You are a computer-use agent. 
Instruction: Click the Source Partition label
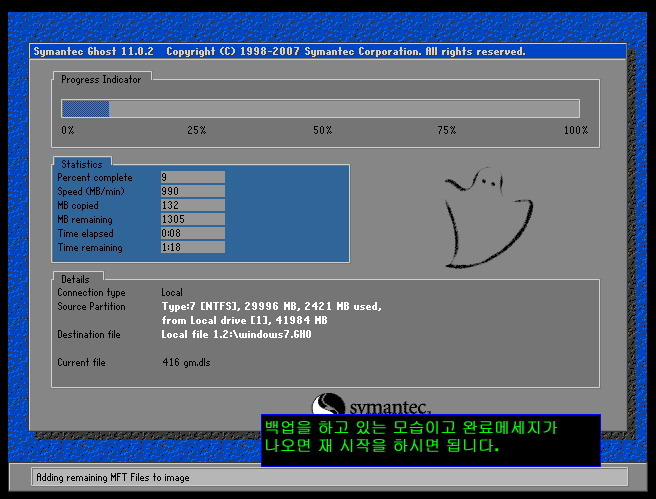[x=91, y=306]
